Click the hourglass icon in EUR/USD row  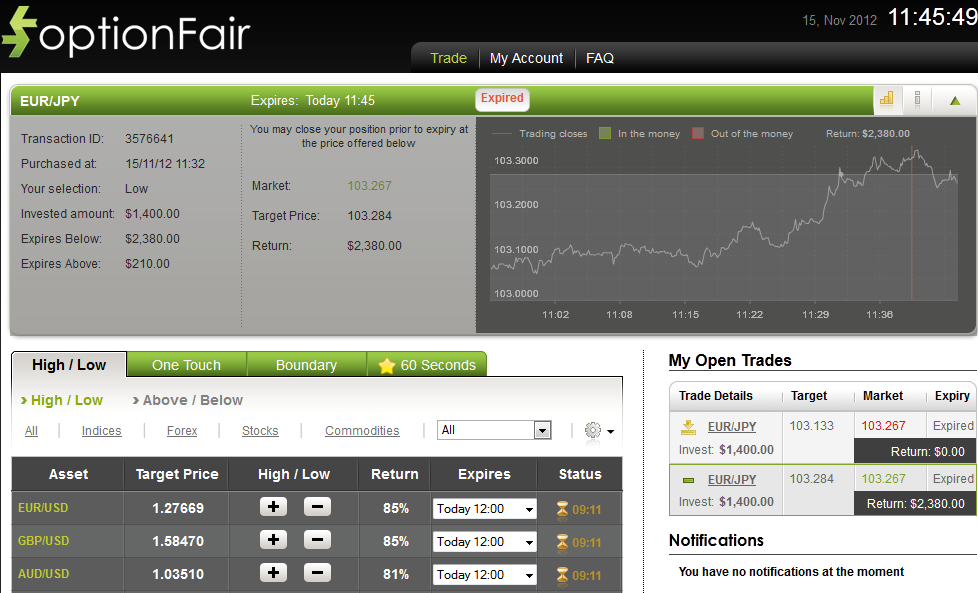[x=562, y=509]
